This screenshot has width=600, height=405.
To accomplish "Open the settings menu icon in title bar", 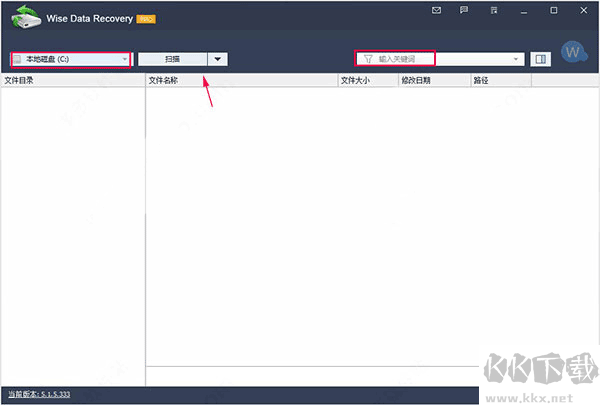I will 494,10.
